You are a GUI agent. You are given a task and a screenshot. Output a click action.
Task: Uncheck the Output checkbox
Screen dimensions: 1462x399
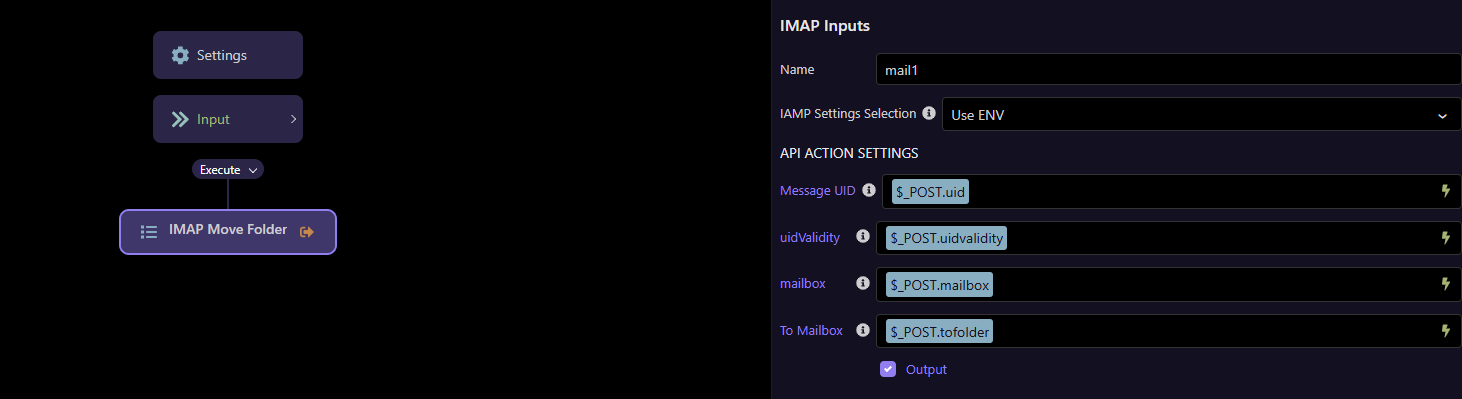tap(888, 369)
